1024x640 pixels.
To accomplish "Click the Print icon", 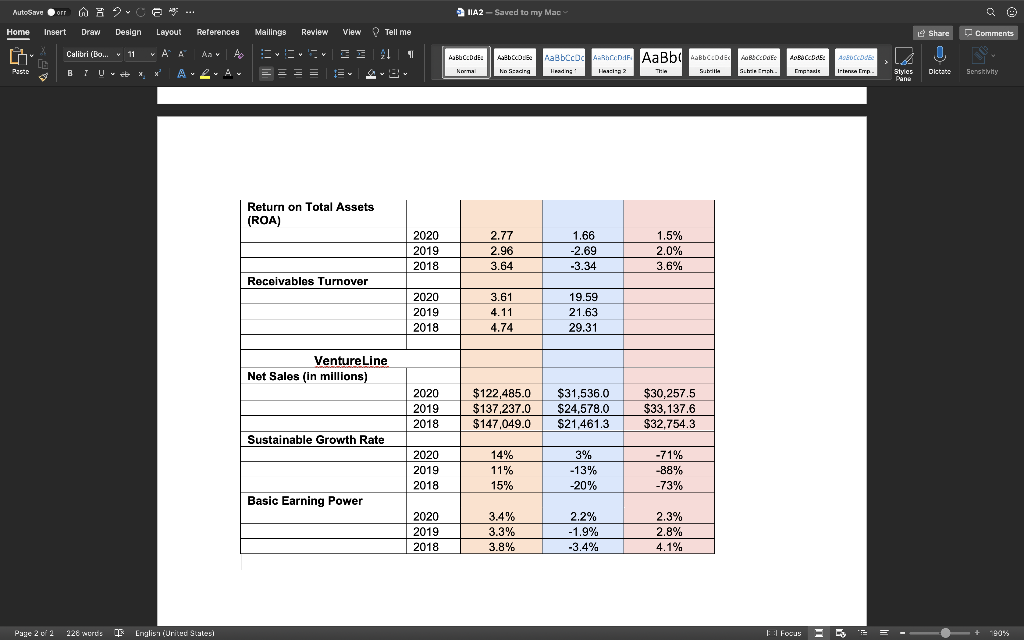I will [157, 12].
